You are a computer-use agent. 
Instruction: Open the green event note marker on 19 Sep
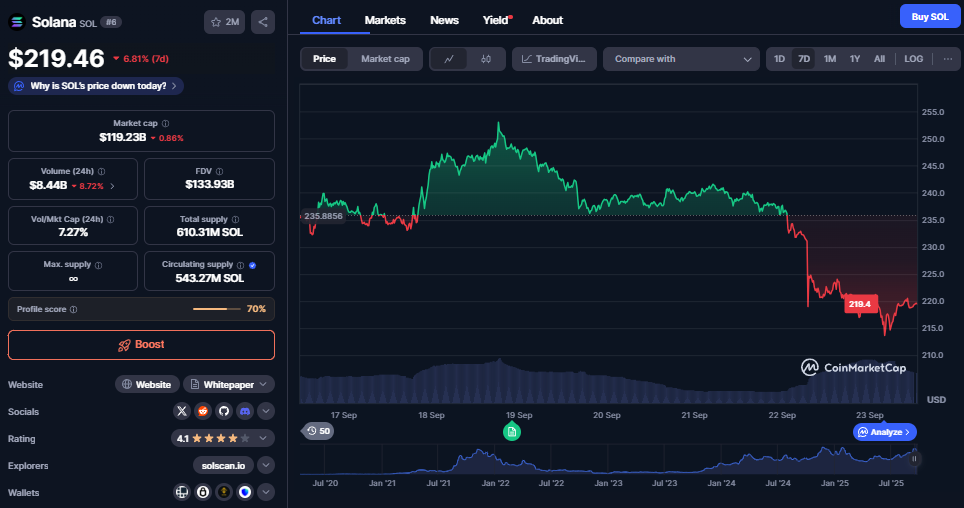click(x=512, y=432)
